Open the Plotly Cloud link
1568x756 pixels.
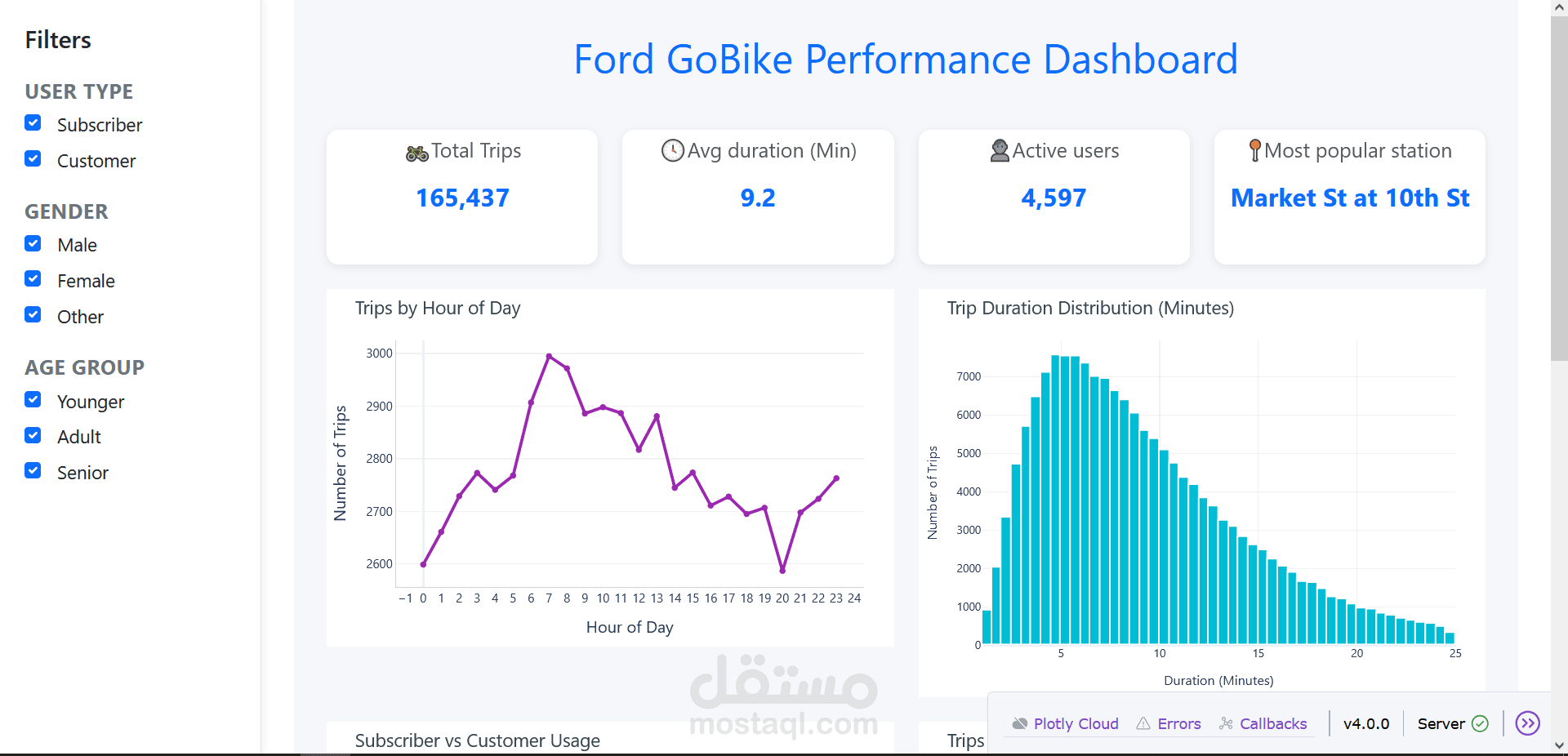(x=1076, y=724)
